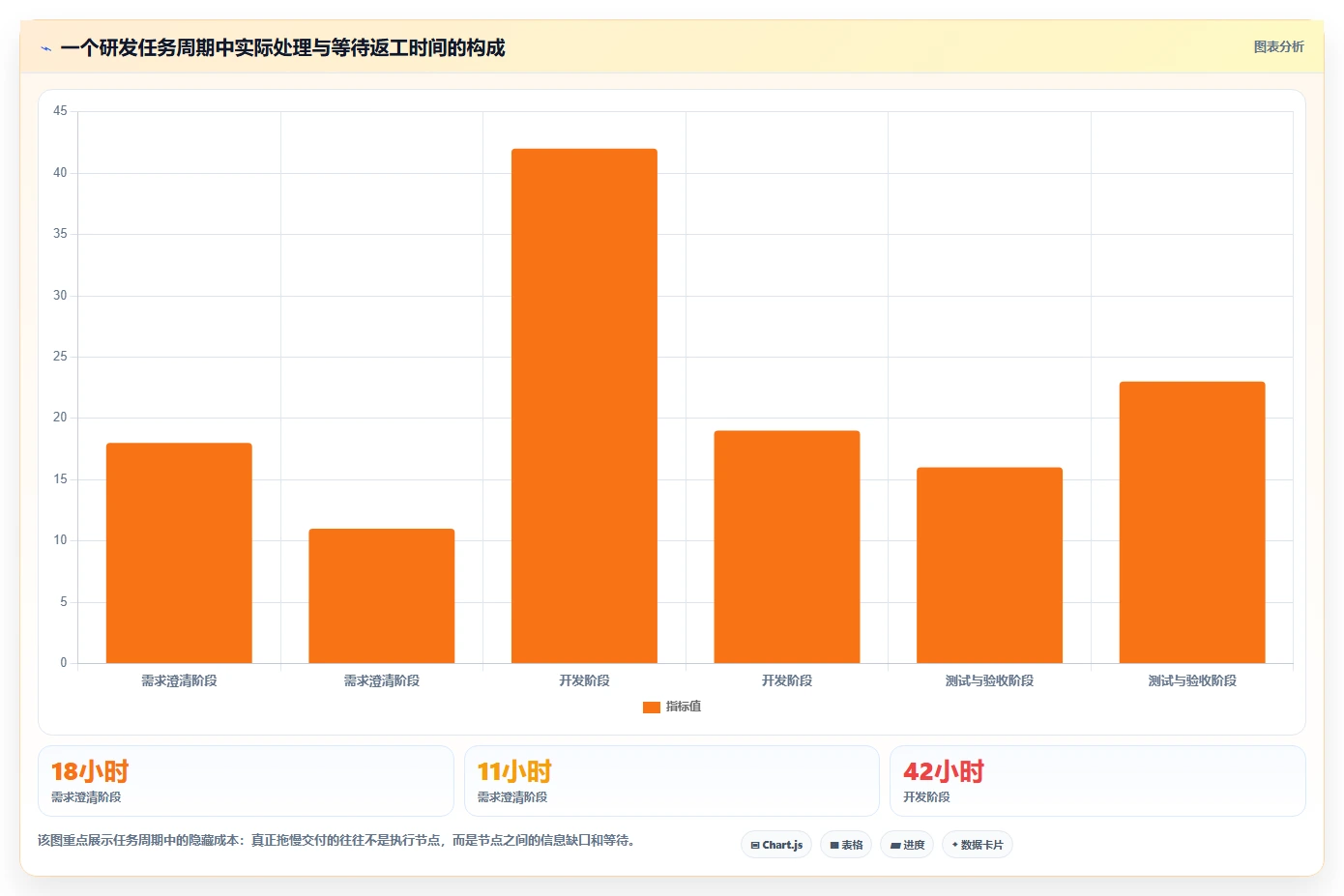Click the 图表分析 label in the header
The height and width of the screenshot is (896, 1344).
[1278, 46]
